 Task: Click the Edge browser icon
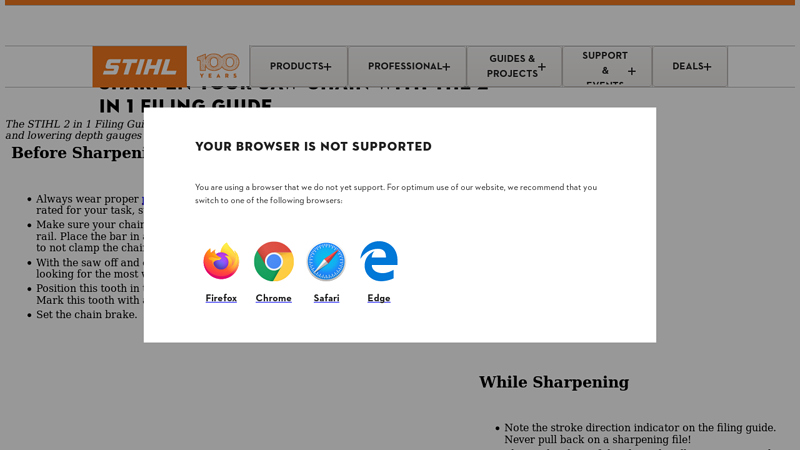[379, 261]
